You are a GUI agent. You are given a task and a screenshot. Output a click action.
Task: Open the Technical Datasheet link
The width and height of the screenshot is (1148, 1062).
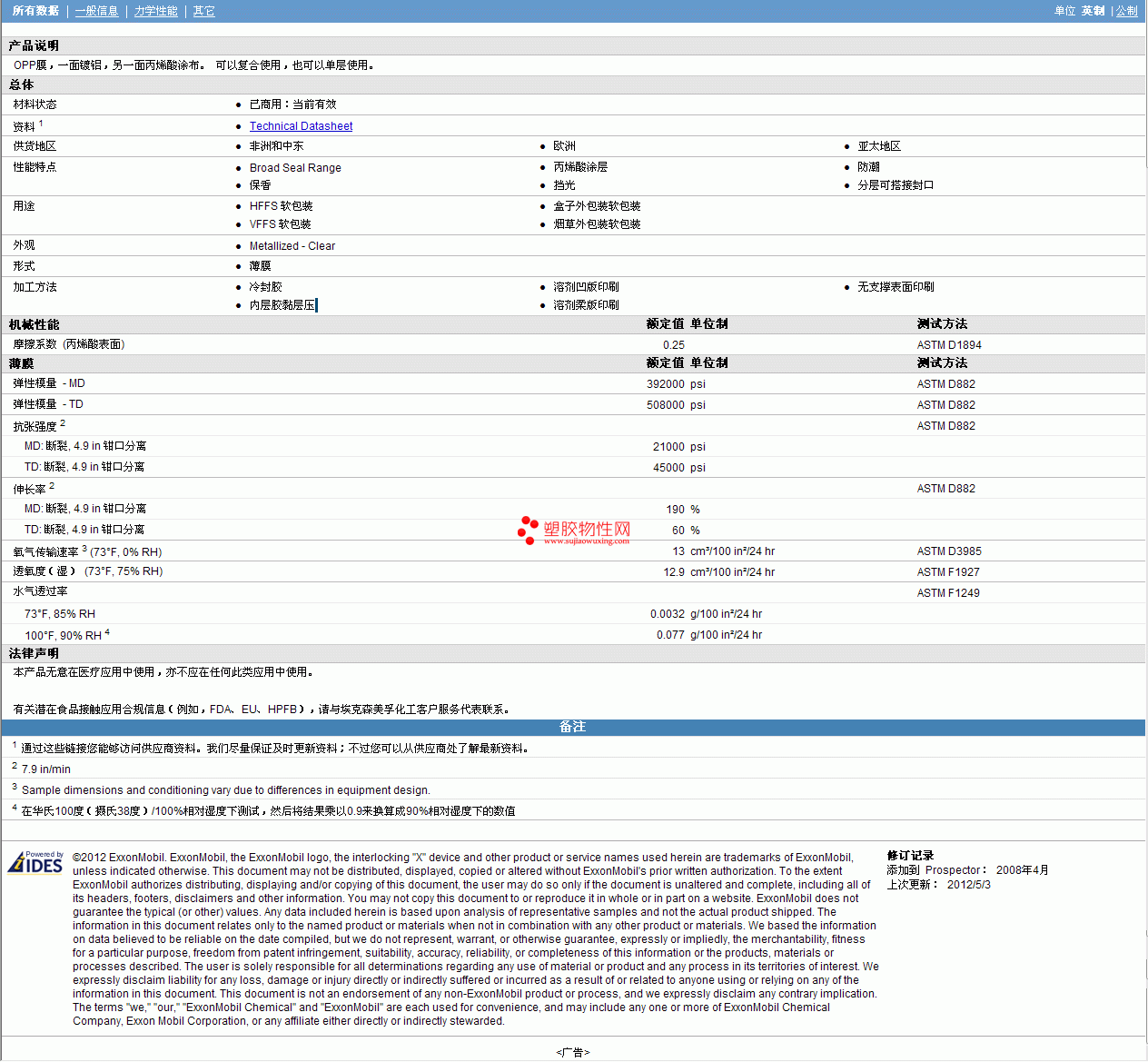coord(301,126)
